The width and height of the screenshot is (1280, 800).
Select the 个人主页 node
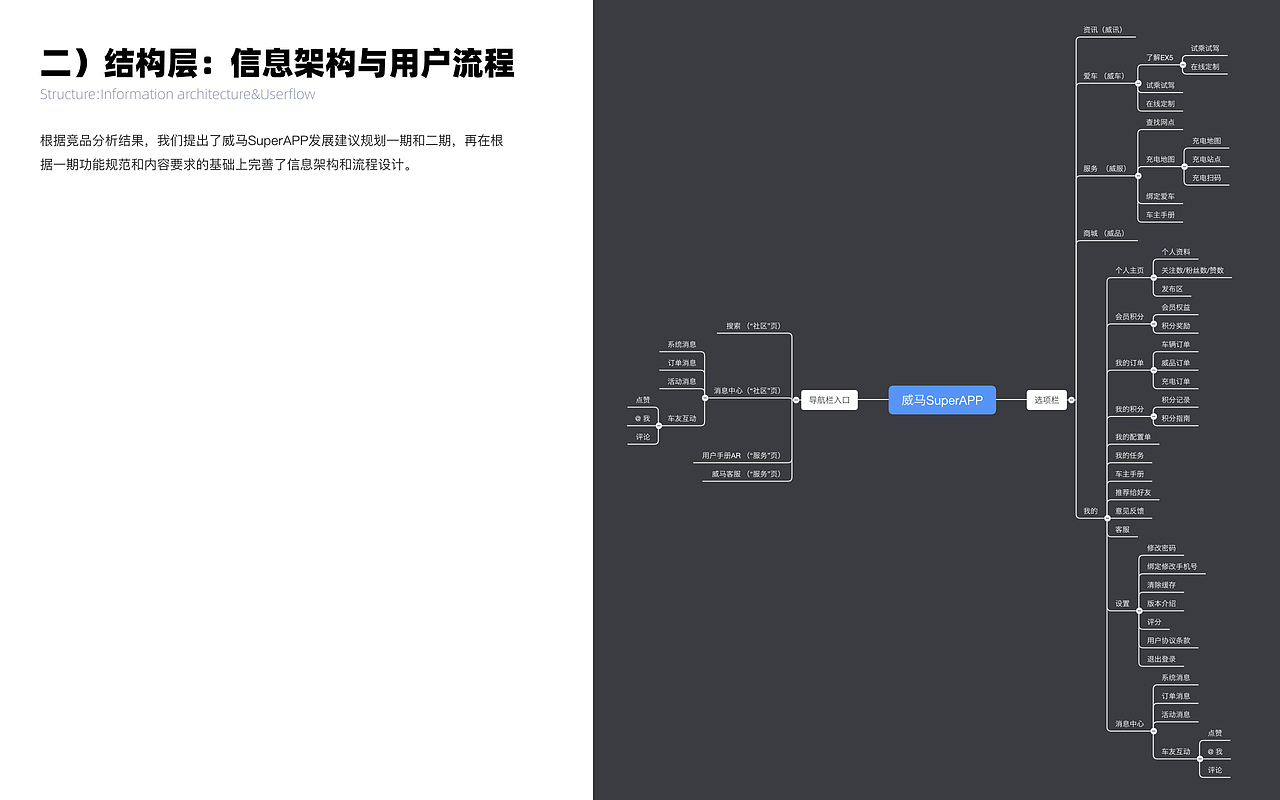1130,269
